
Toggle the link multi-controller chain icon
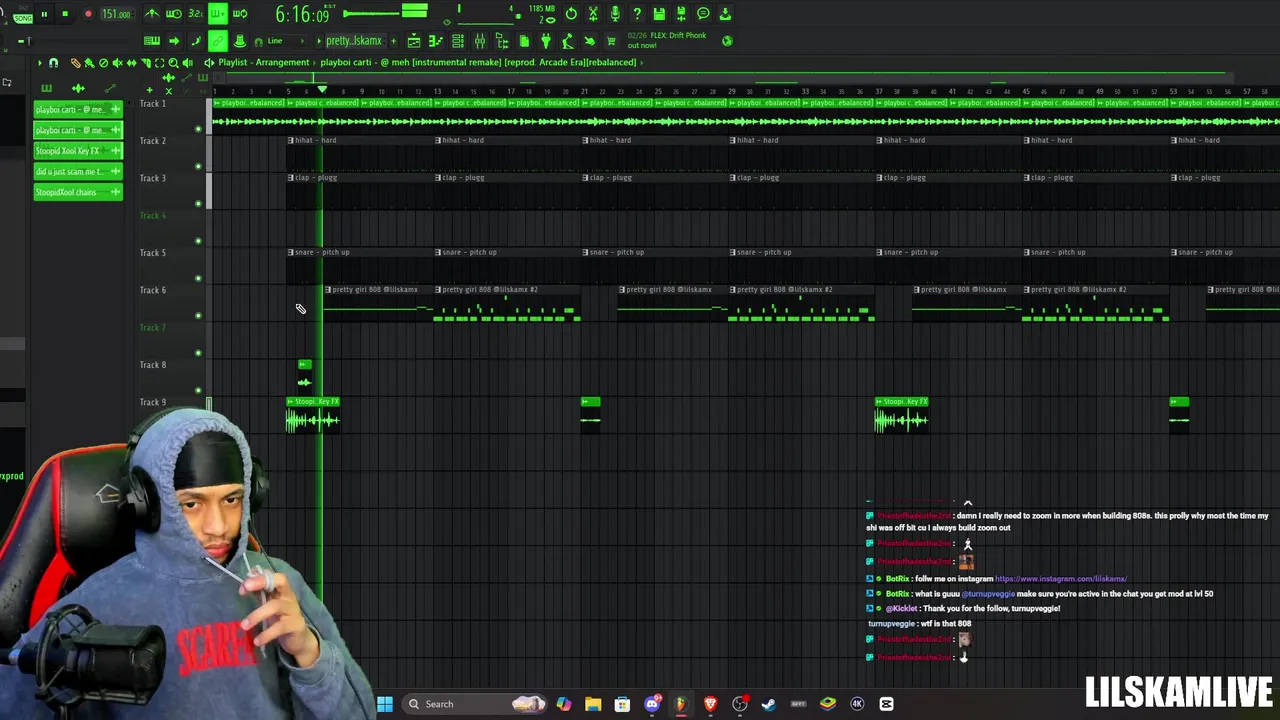coord(217,41)
